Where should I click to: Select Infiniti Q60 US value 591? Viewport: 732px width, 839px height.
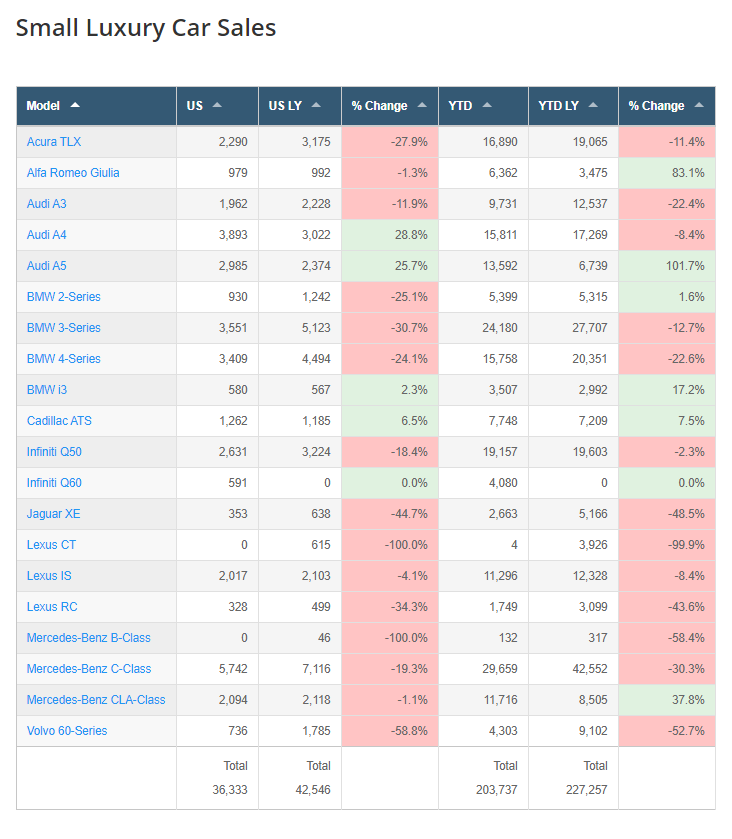[238, 483]
